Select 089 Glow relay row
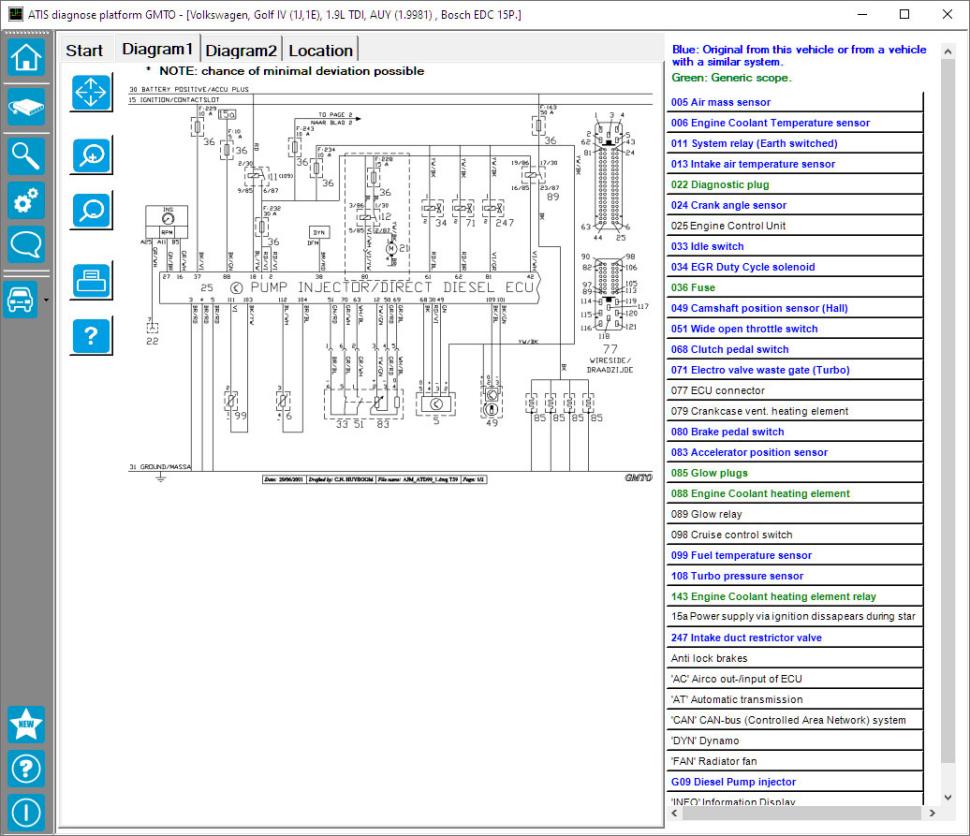Screen dimensions: 970x836 tap(794, 514)
